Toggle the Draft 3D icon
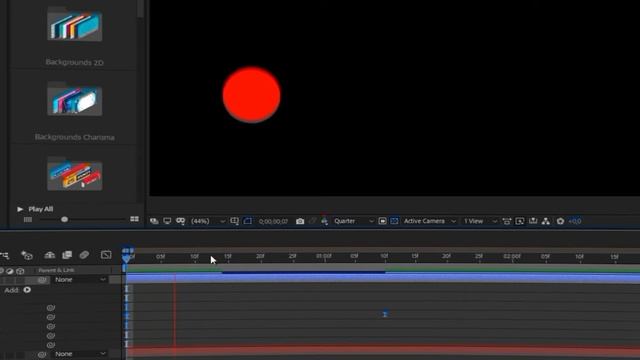Image resolution: width=640 pixels, height=360 pixels. pos(27,255)
